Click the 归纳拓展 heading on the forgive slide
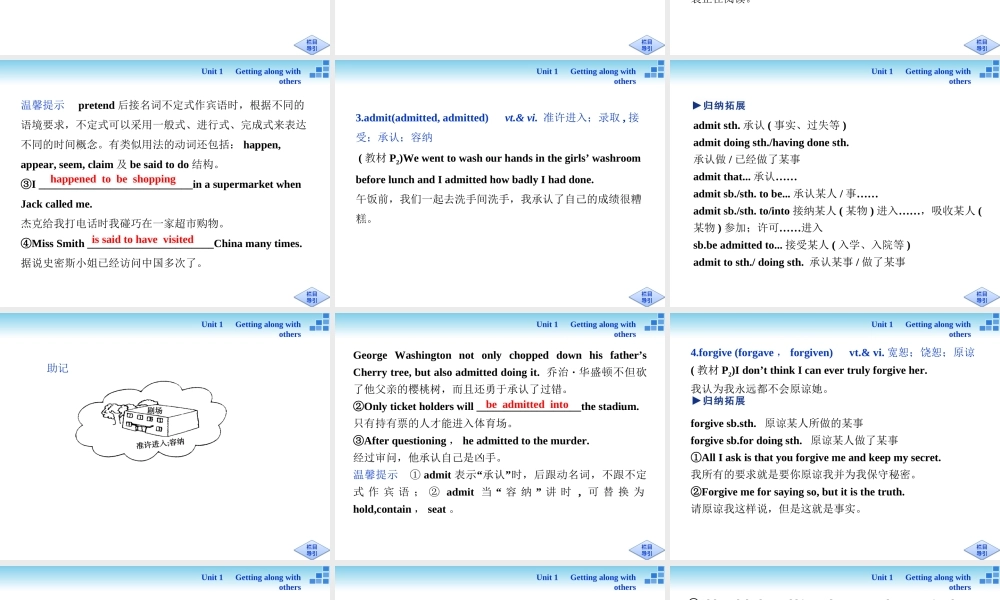The width and height of the screenshot is (1000, 600). click(718, 400)
